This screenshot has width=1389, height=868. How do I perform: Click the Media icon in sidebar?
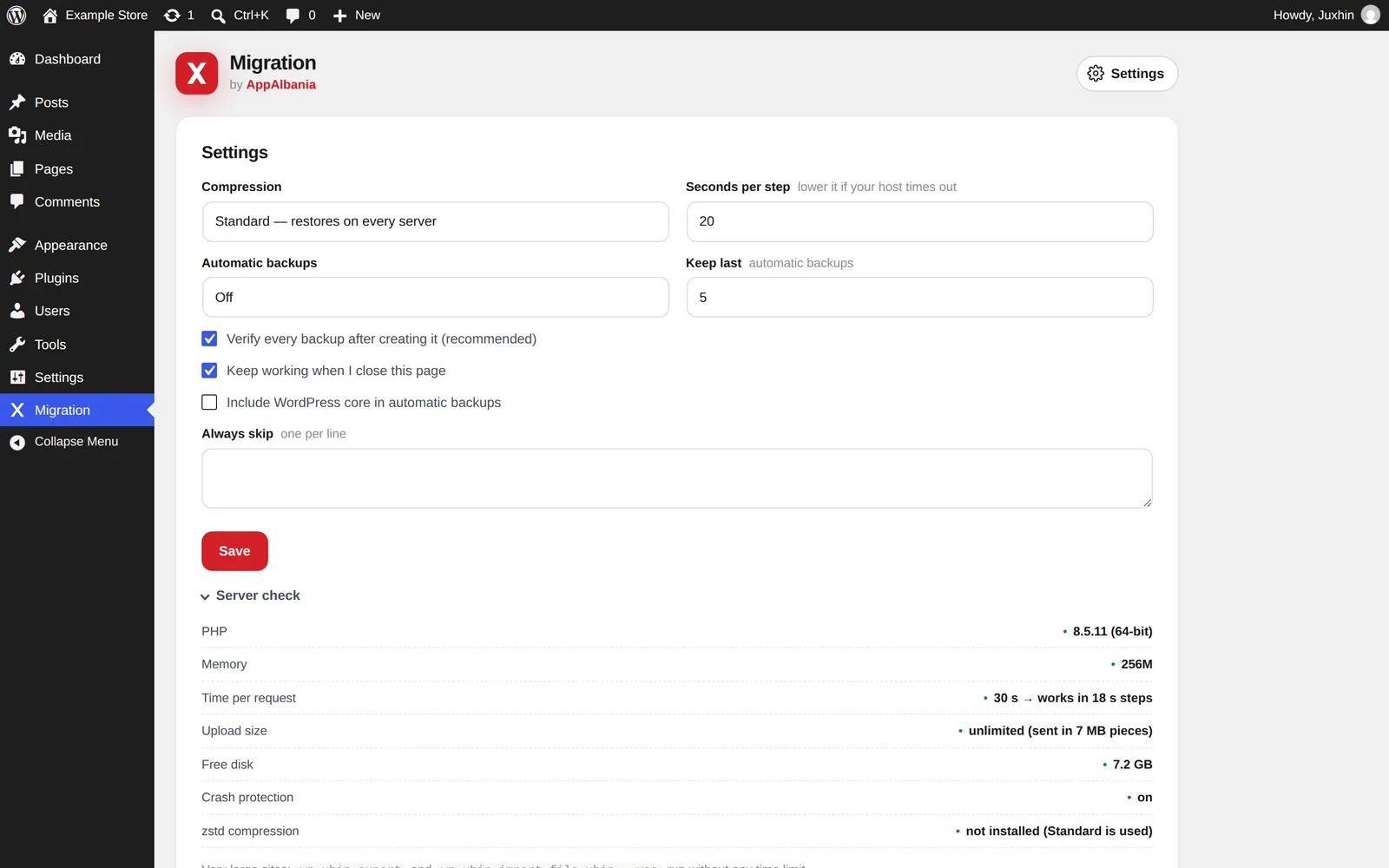(x=17, y=135)
